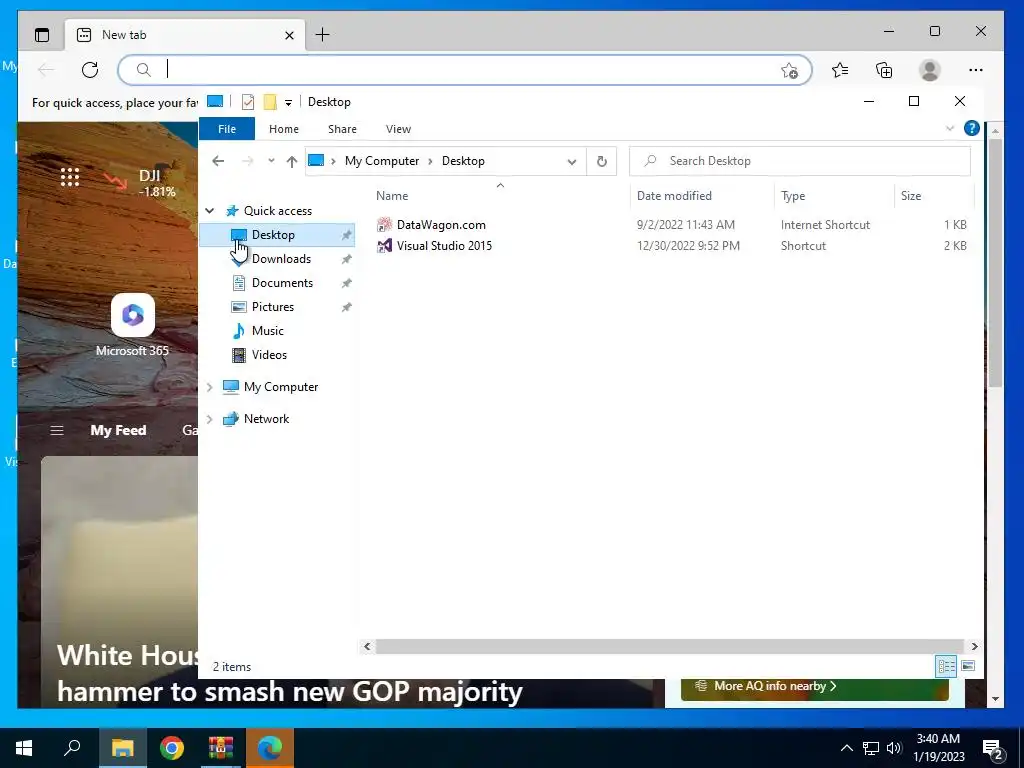The height and width of the screenshot is (768, 1024).
Task: Open the Windows Start menu
Action: 24,747
